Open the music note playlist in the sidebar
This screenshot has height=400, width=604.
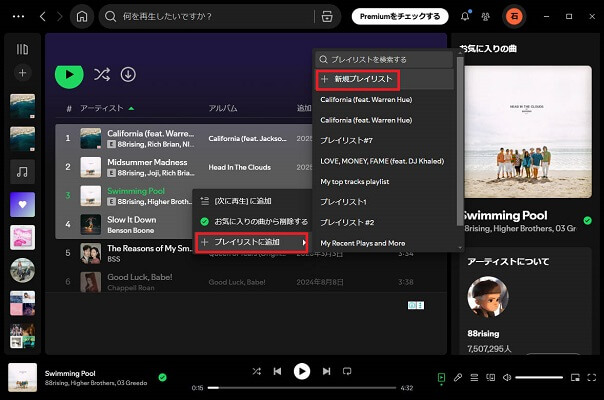click(22, 172)
